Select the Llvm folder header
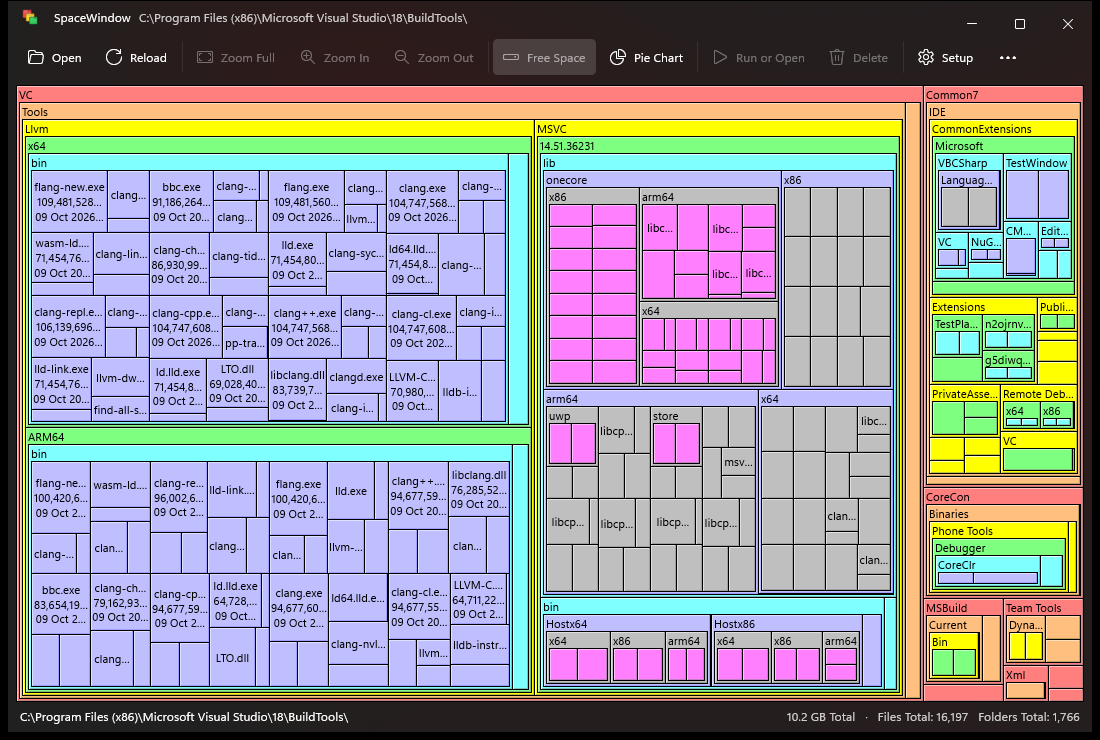This screenshot has width=1100, height=740. 277,129
